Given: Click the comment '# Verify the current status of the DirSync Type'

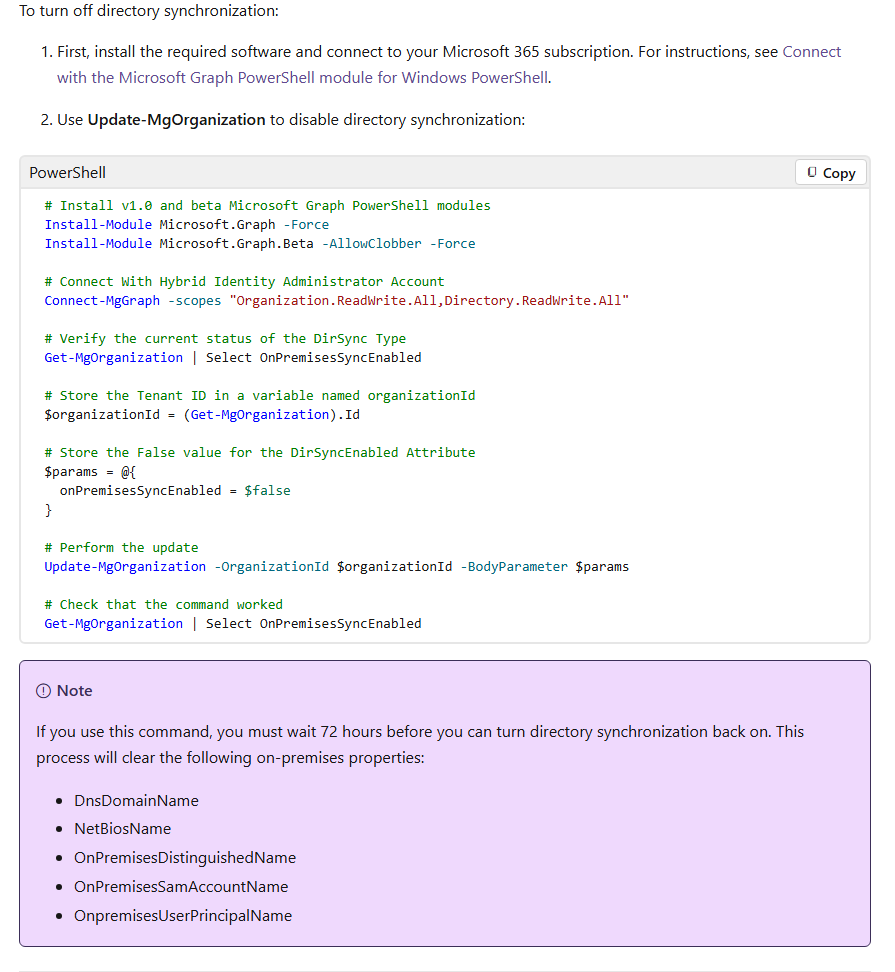Looking at the screenshot, I should (225, 338).
